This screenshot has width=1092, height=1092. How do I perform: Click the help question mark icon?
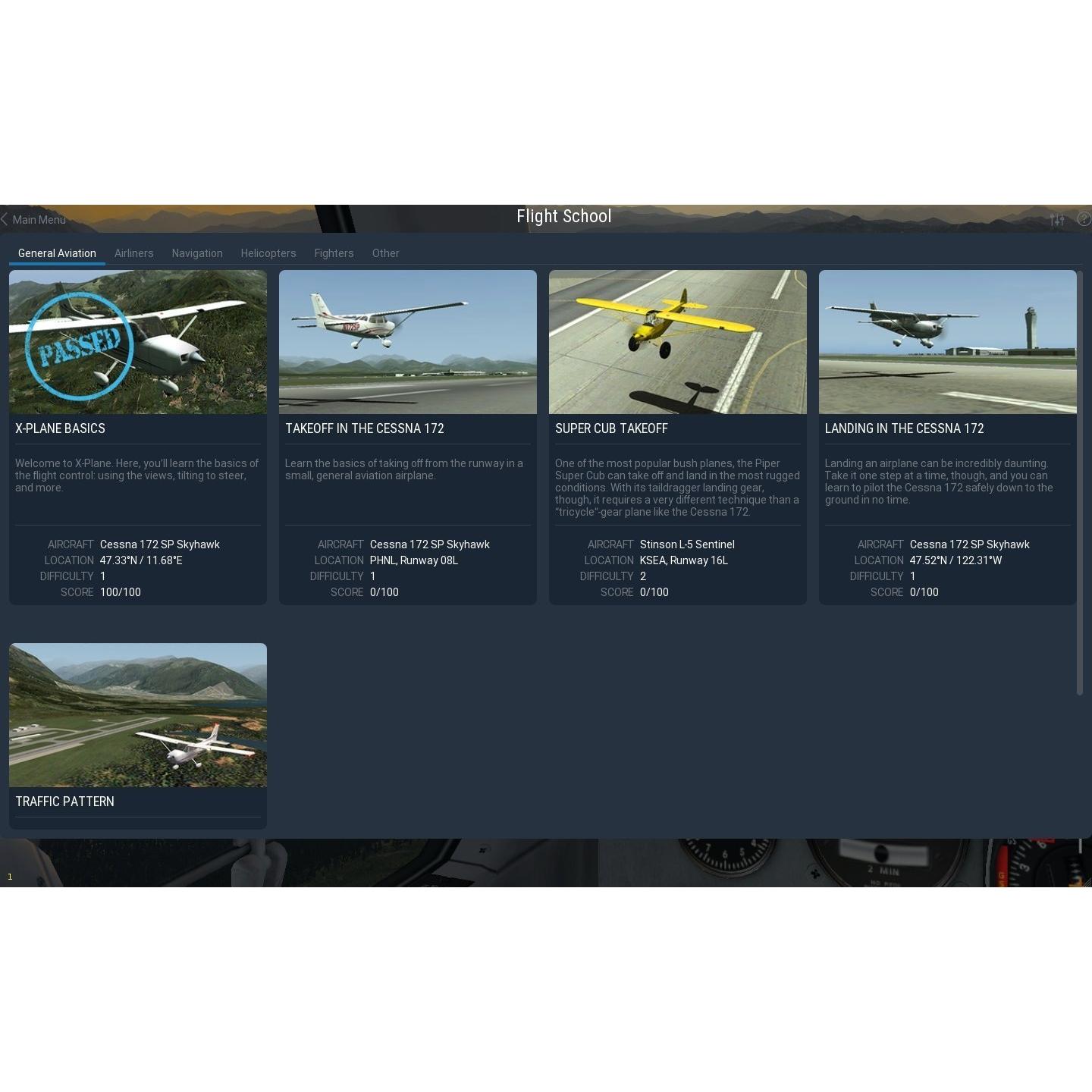tap(1084, 219)
